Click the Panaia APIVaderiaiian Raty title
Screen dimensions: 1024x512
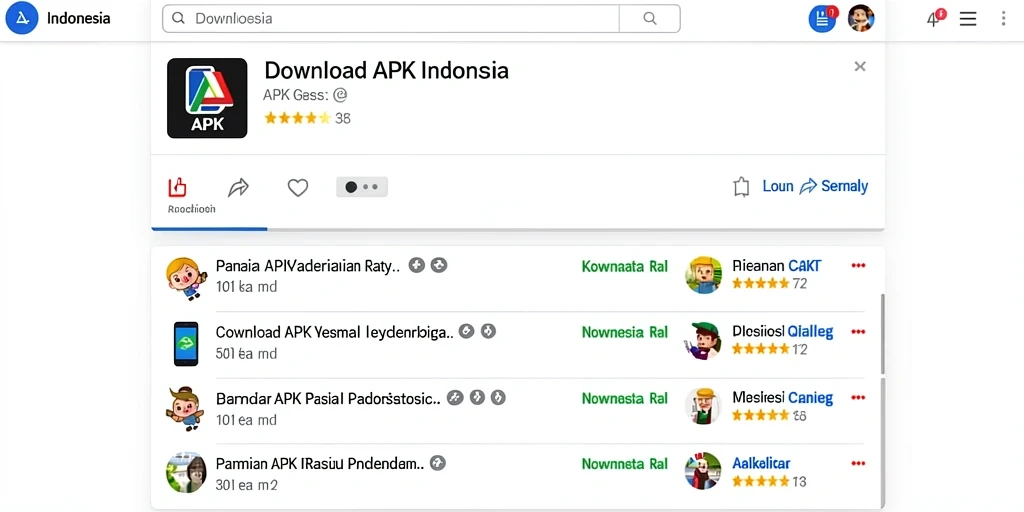pyautogui.click(x=308, y=266)
